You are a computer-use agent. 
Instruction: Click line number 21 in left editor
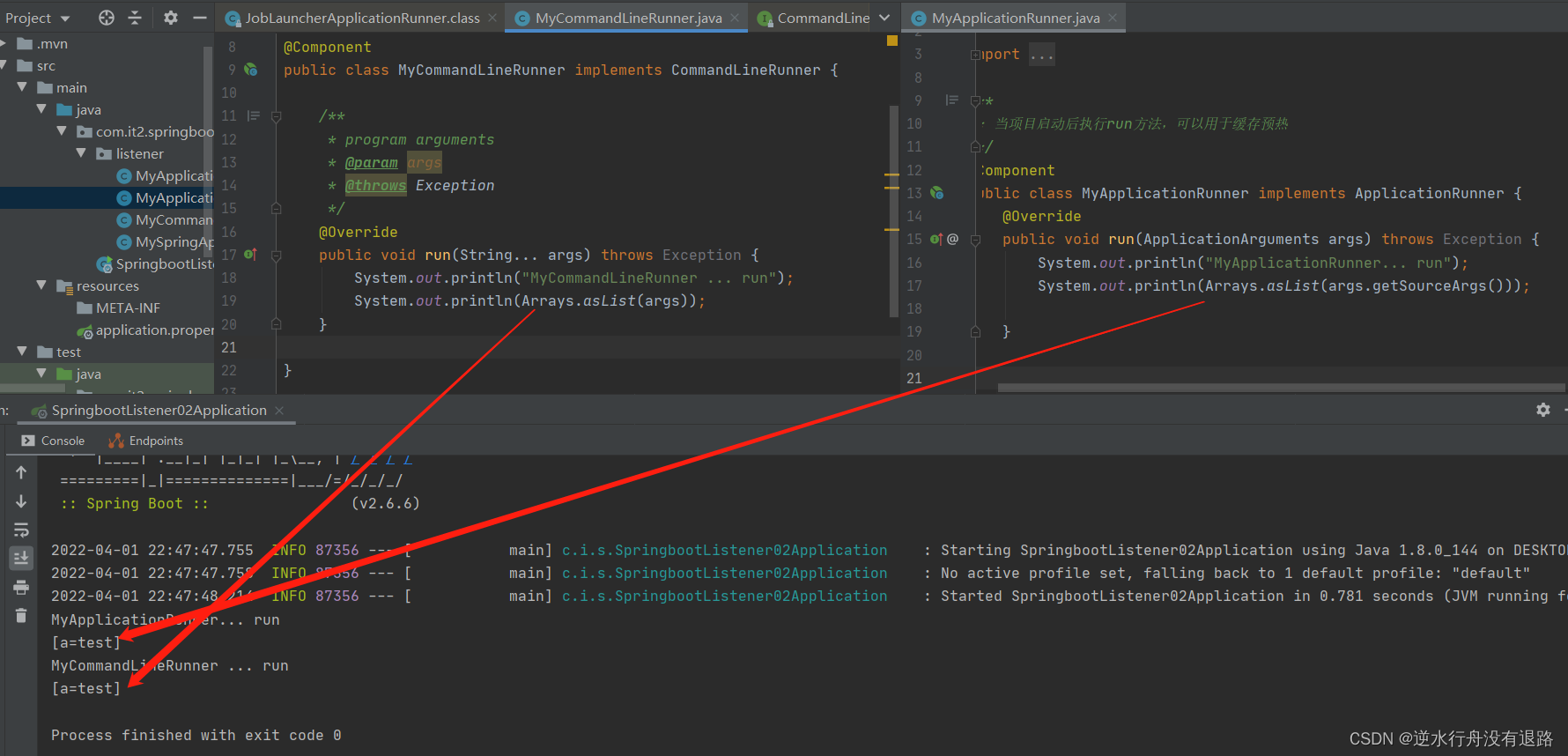[x=229, y=347]
